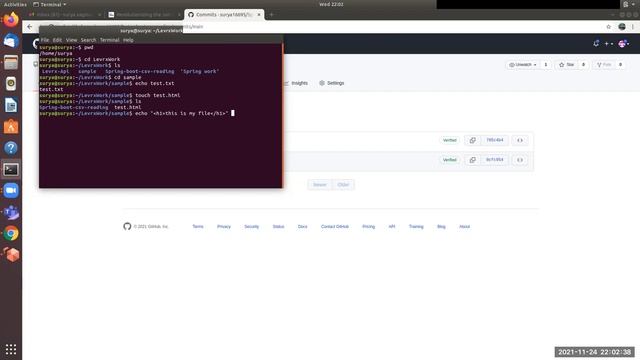The image size is (640, 360).
Task: Click the second Verified badge
Action: [449, 160]
